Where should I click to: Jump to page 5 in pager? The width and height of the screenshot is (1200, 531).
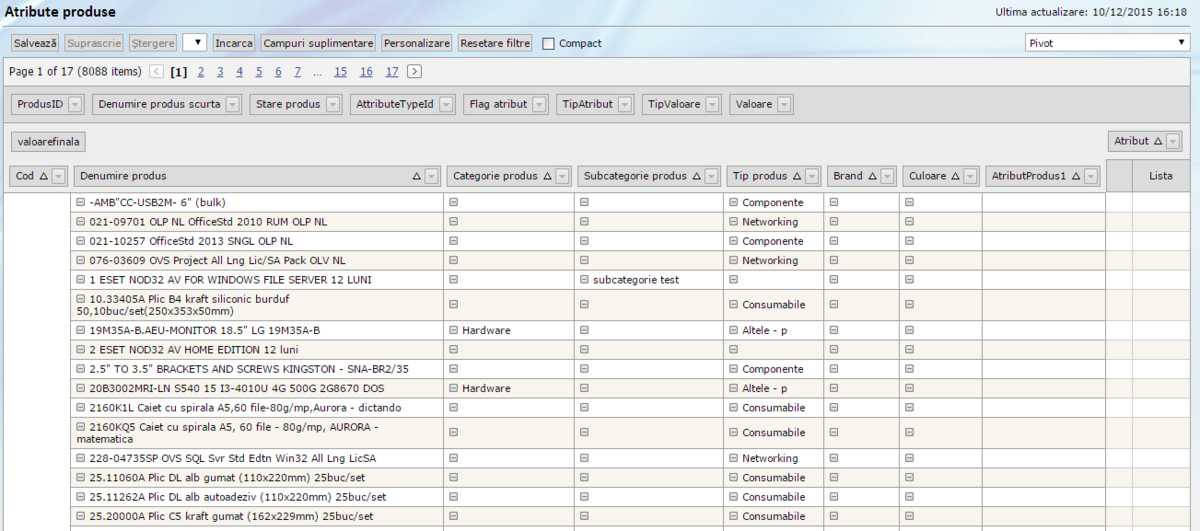259,72
